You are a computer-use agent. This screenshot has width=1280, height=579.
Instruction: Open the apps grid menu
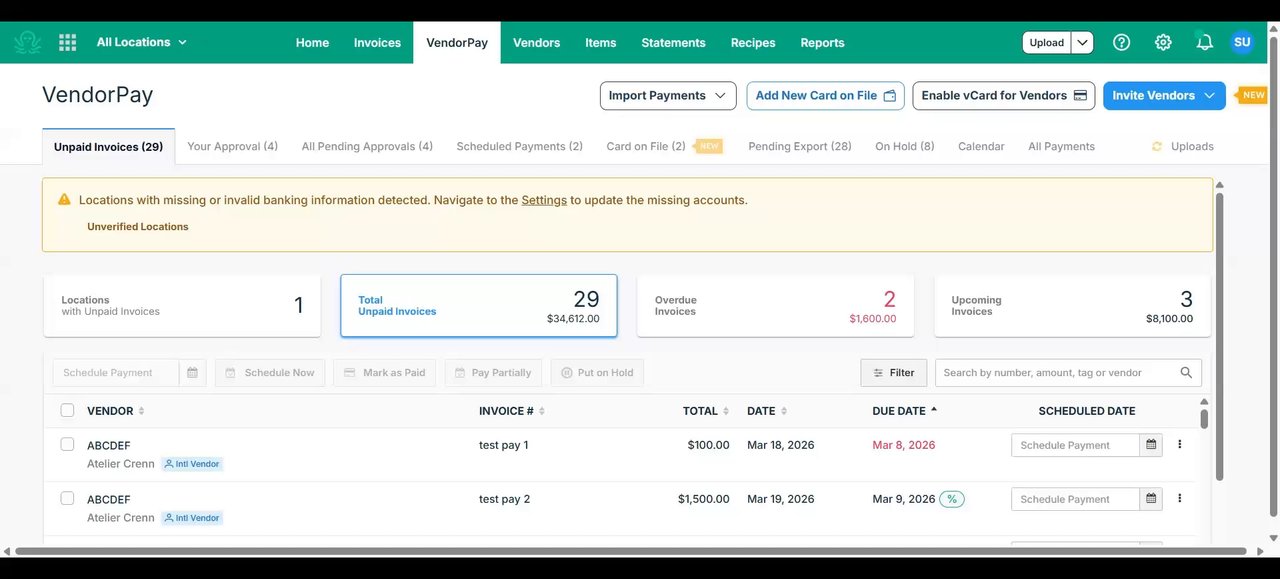(x=67, y=42)
